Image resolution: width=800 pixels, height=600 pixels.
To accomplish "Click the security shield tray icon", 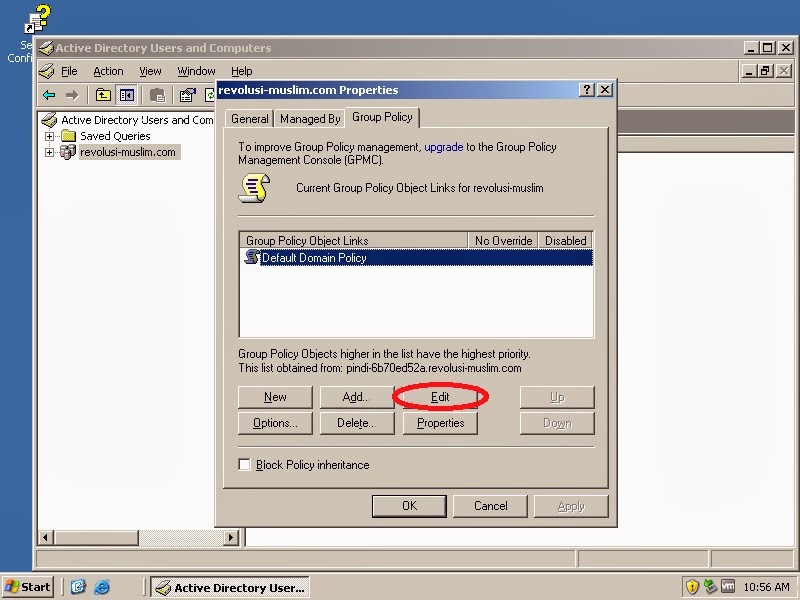I will (x=692, y=587).
